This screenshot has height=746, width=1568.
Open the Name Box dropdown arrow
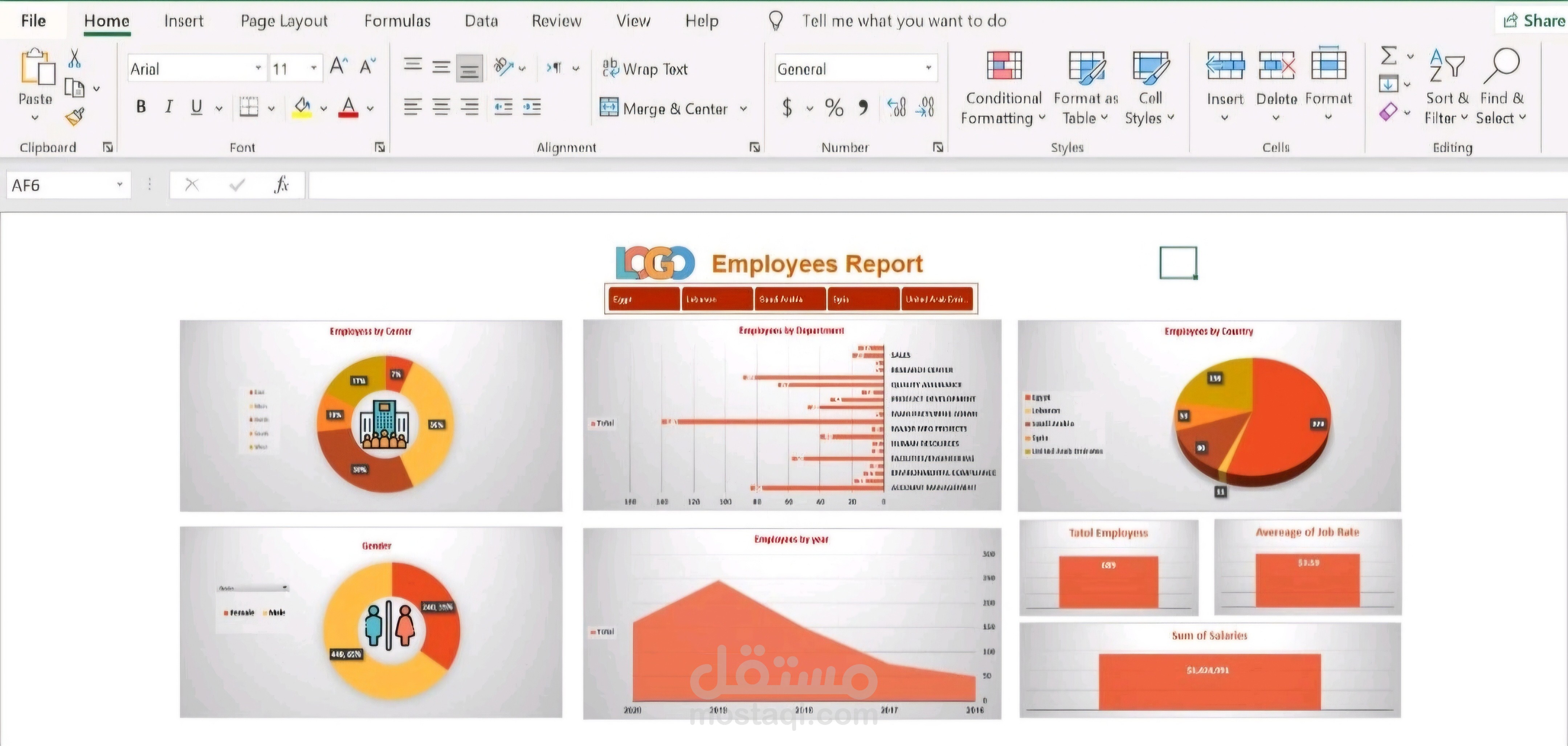120,184
